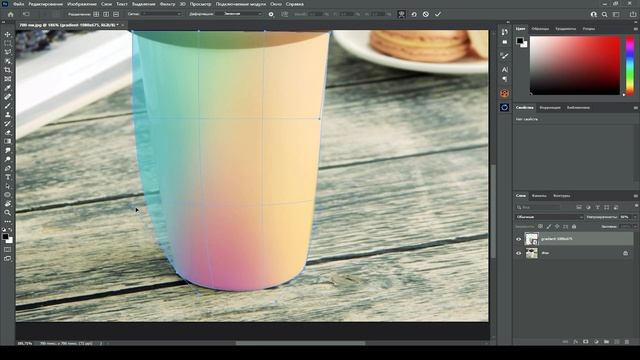The image size is (640, 360).
Task: Open the Paragraph panel icon
Action: pyautogui.click(x=504, y=79)
